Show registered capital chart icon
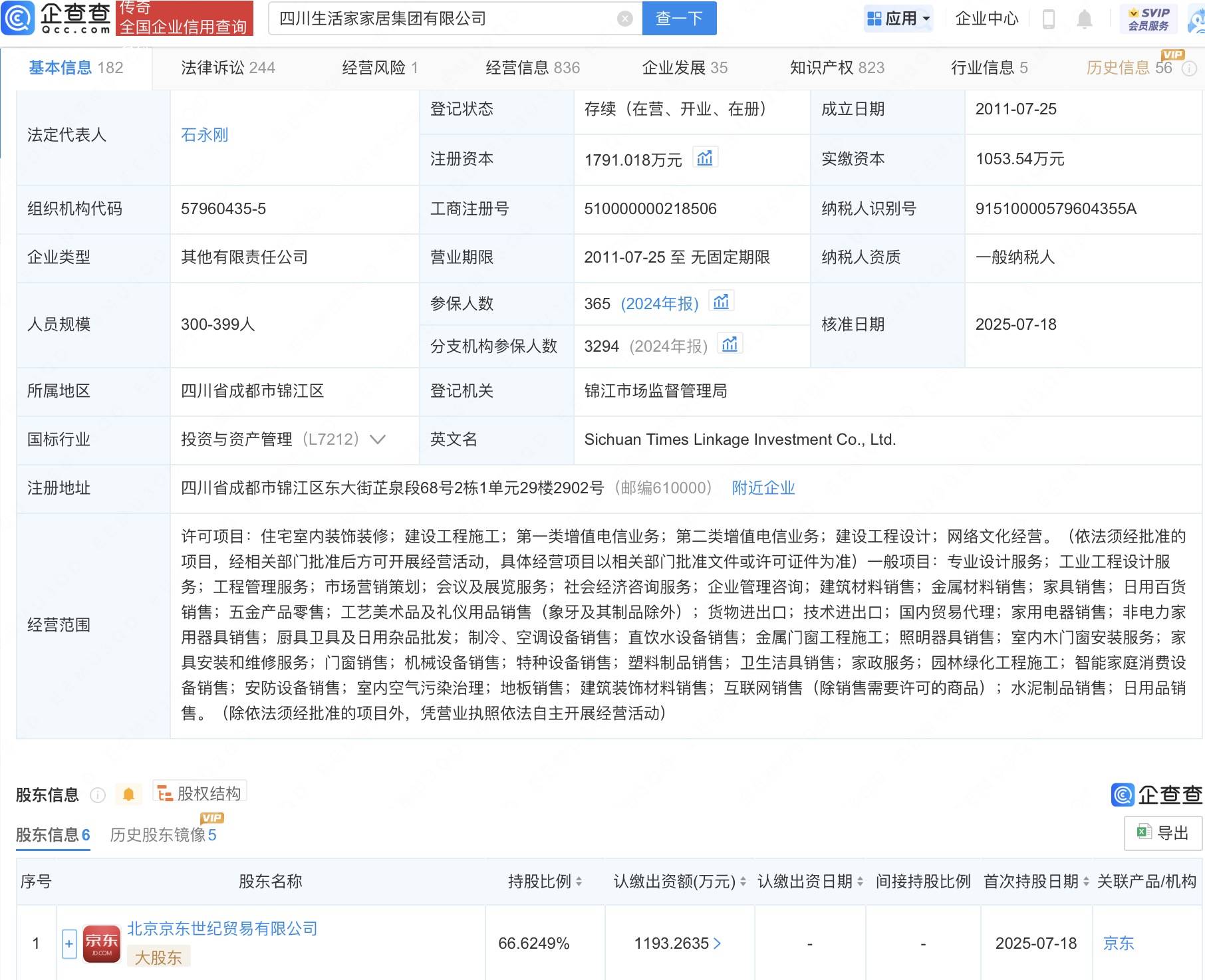This screenshot has height=980, width=1205. [x=704, y=158]
